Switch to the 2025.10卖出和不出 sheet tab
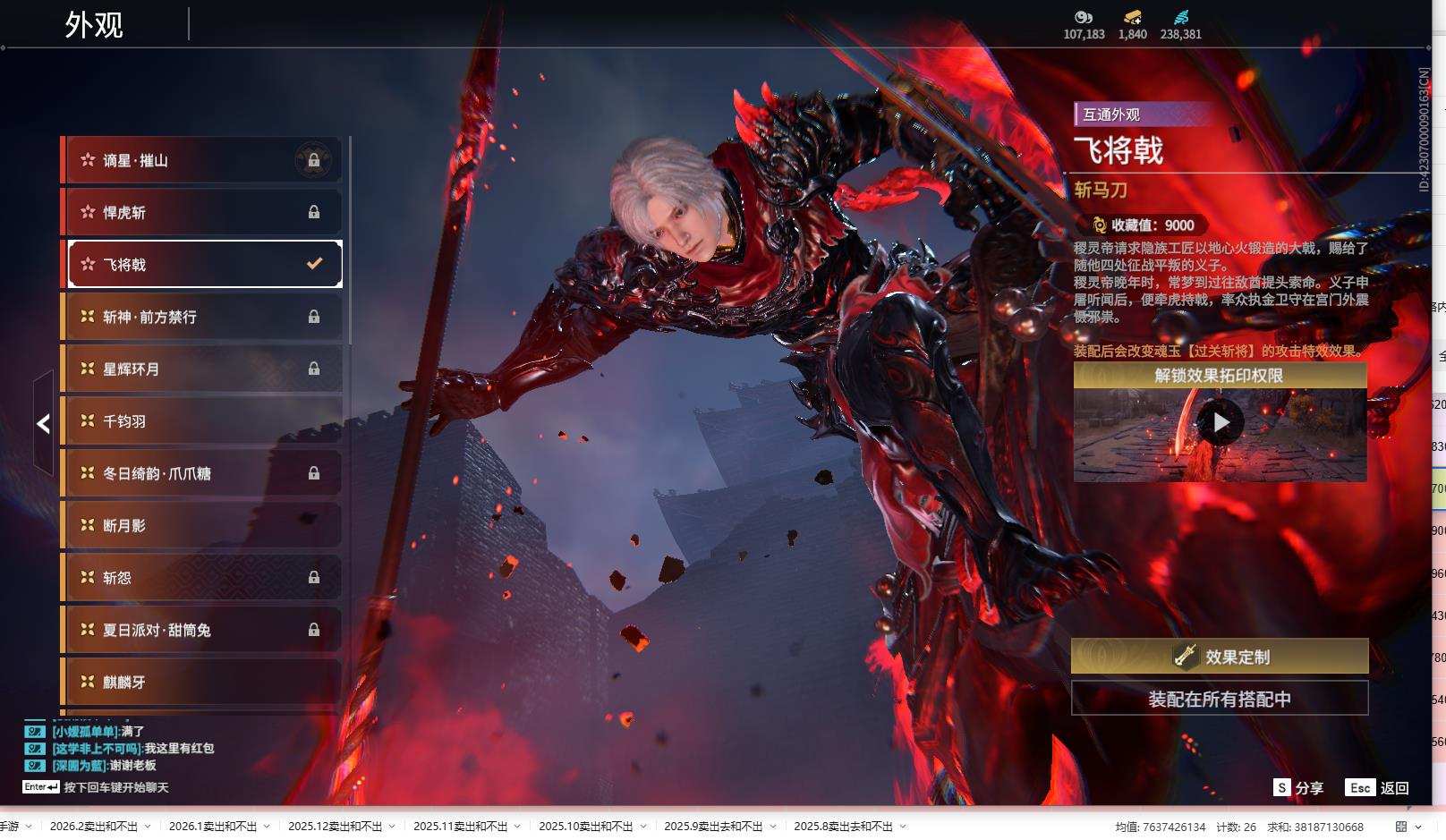 coord(585,827)
